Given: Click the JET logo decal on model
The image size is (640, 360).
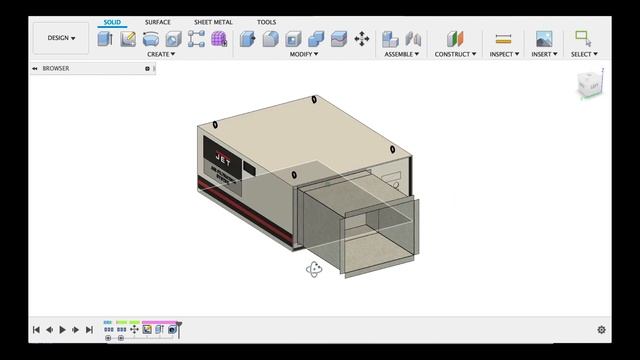Looking at the screenshot, I should click(223, 158).
